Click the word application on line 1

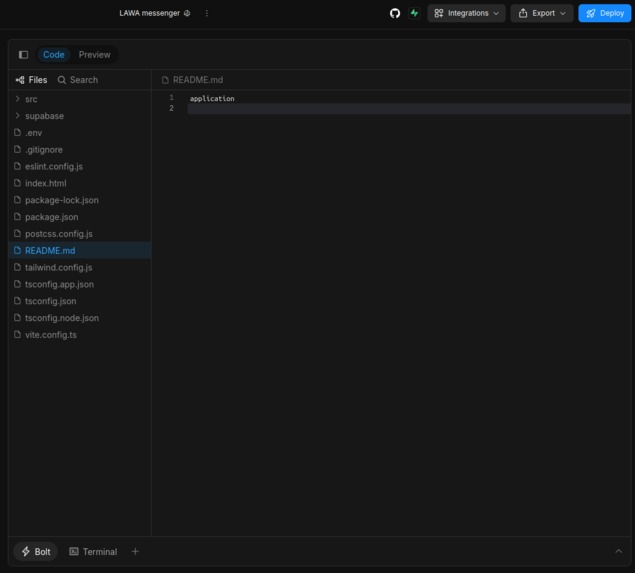[212, 98]
